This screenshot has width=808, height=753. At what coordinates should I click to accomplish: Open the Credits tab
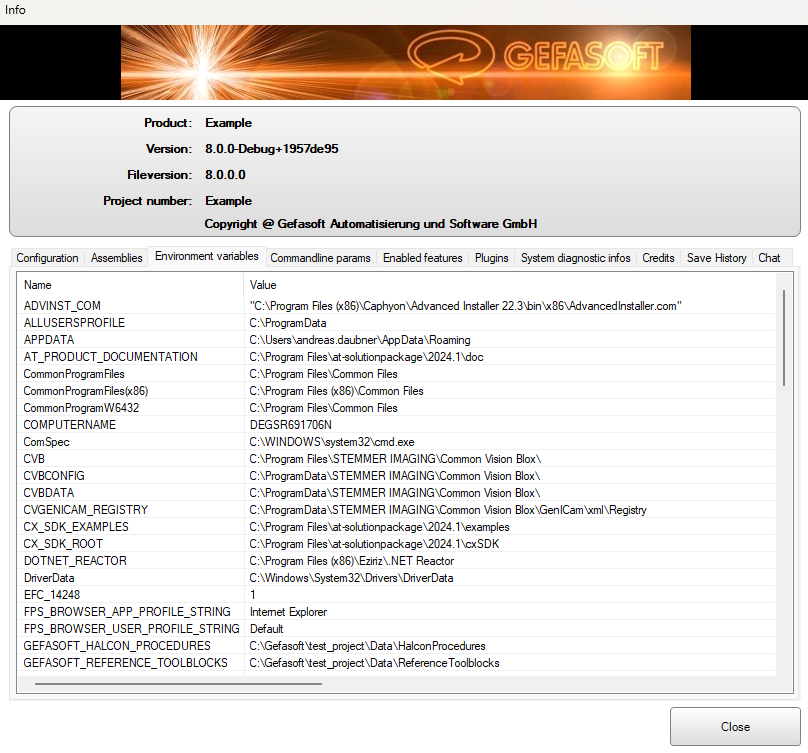(658, 258)
